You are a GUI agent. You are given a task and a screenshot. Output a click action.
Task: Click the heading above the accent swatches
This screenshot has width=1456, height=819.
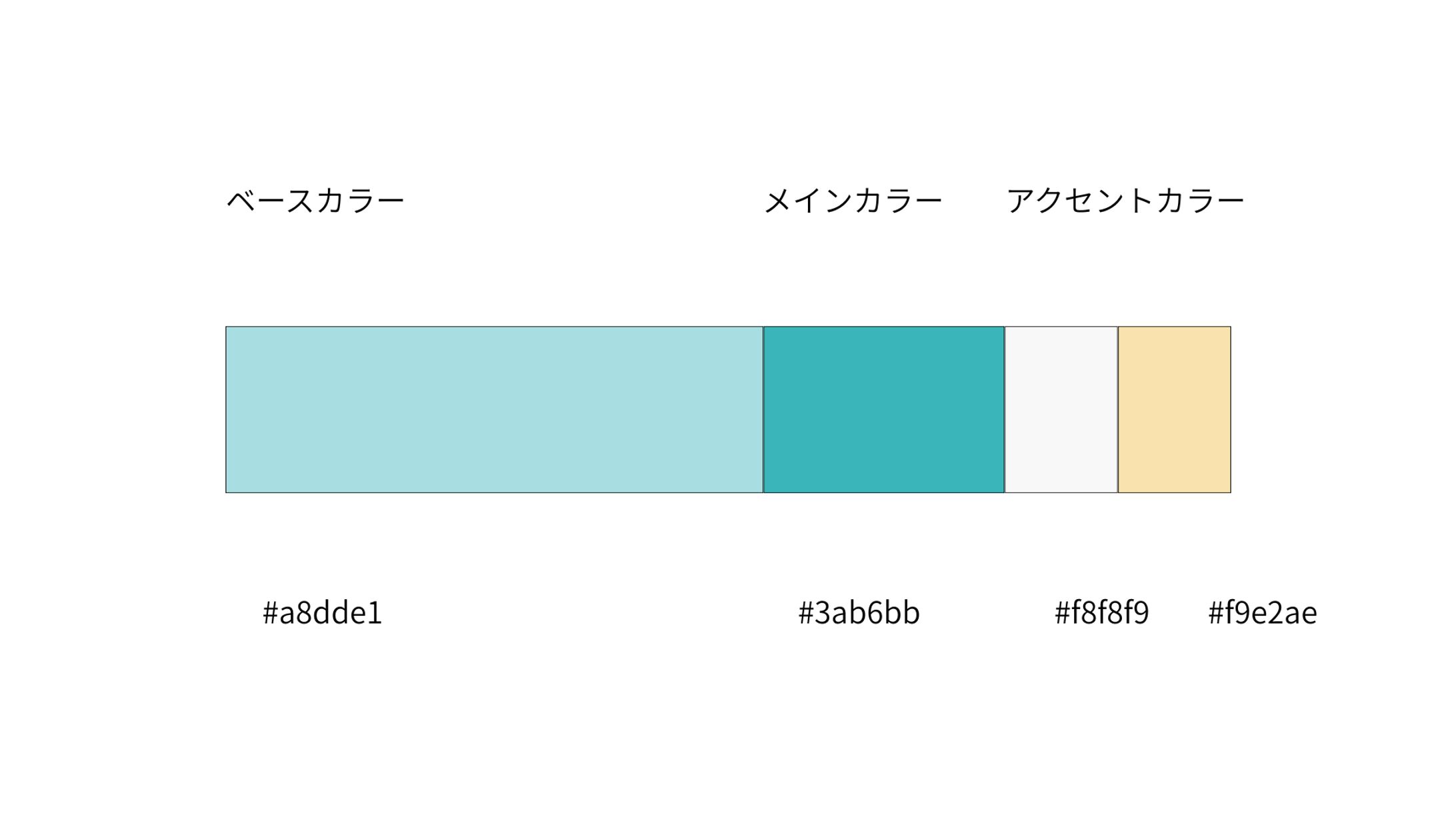(x=1125, y=201)
